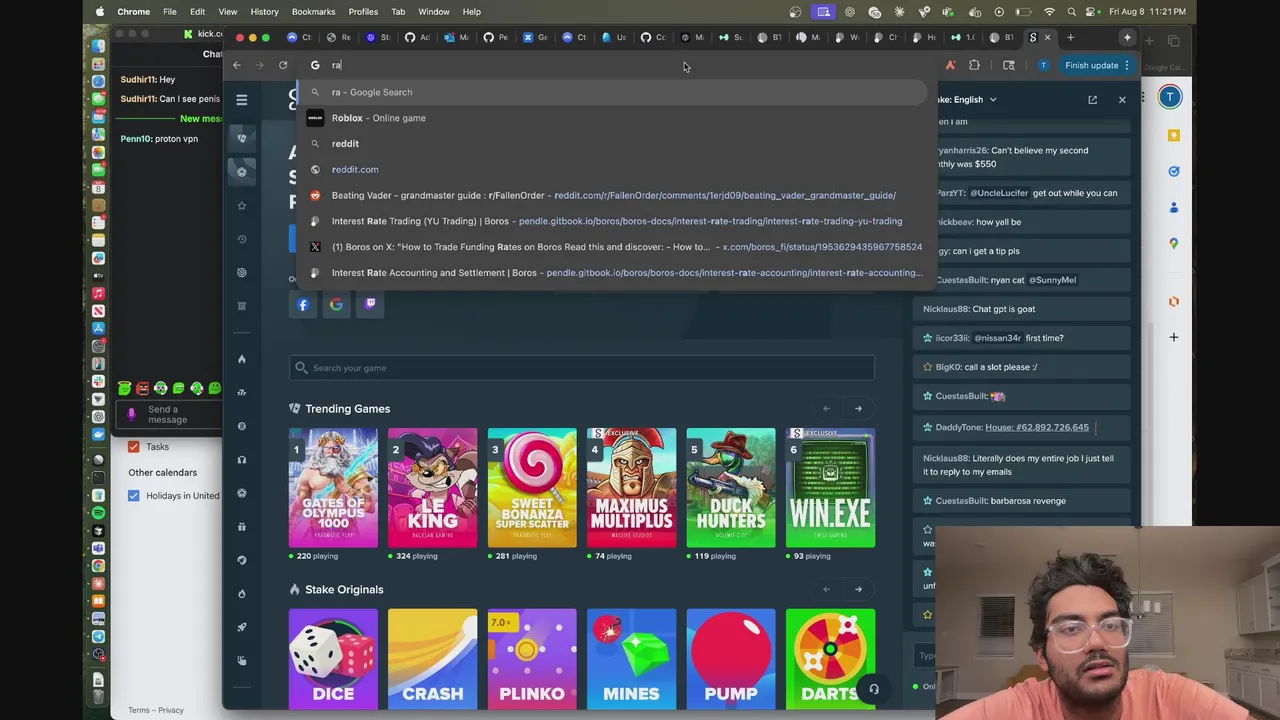Viewport: 1280px width, 720px height.
Task: Click the headset icon in Stake sidebar
Action: [241, 460]
